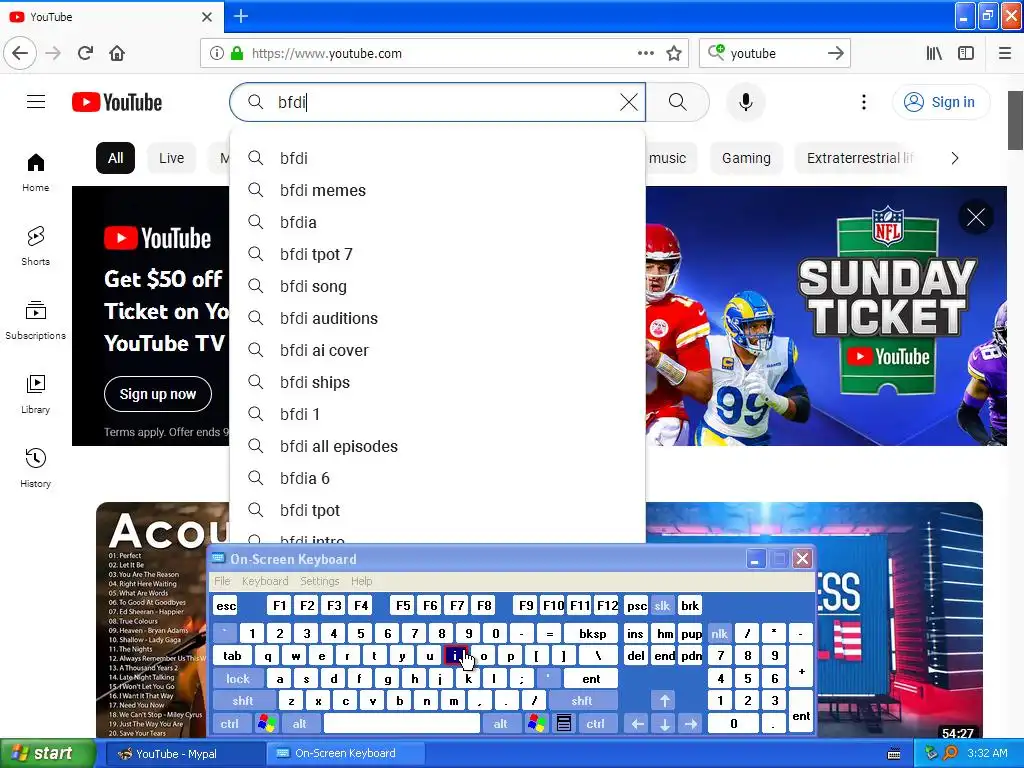The width and height of the screenshot is (1024, 768).
Task: Open Shorts in the sidebar
Action: pyautogui.click(x=35, y=246)
